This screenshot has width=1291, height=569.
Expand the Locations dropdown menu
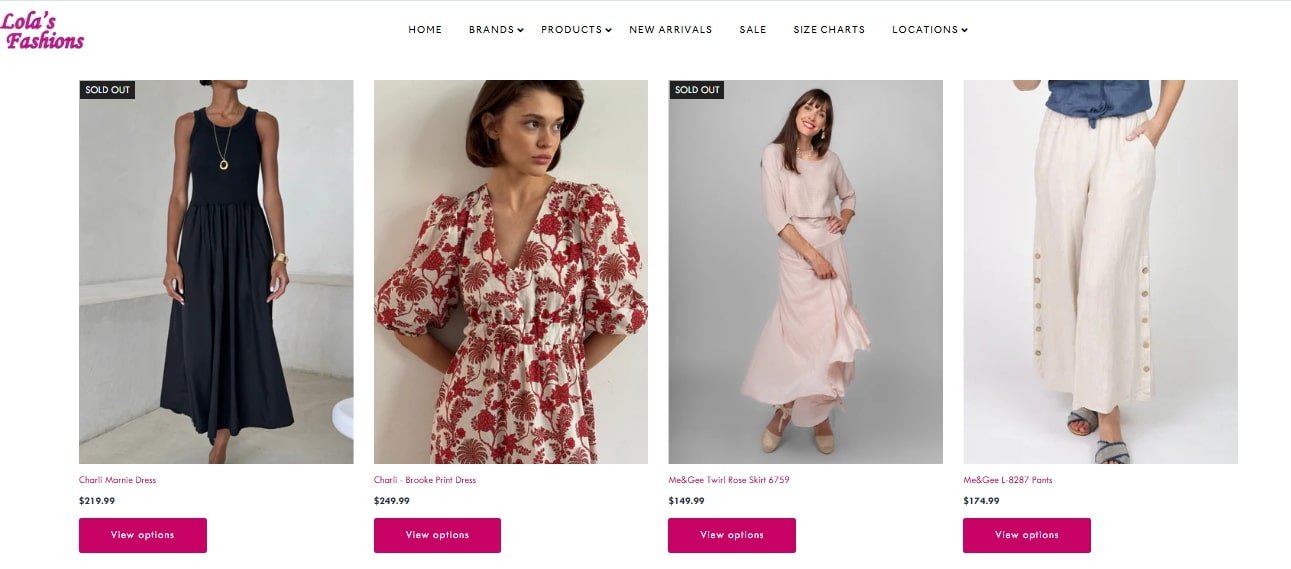tap(929, 30)
